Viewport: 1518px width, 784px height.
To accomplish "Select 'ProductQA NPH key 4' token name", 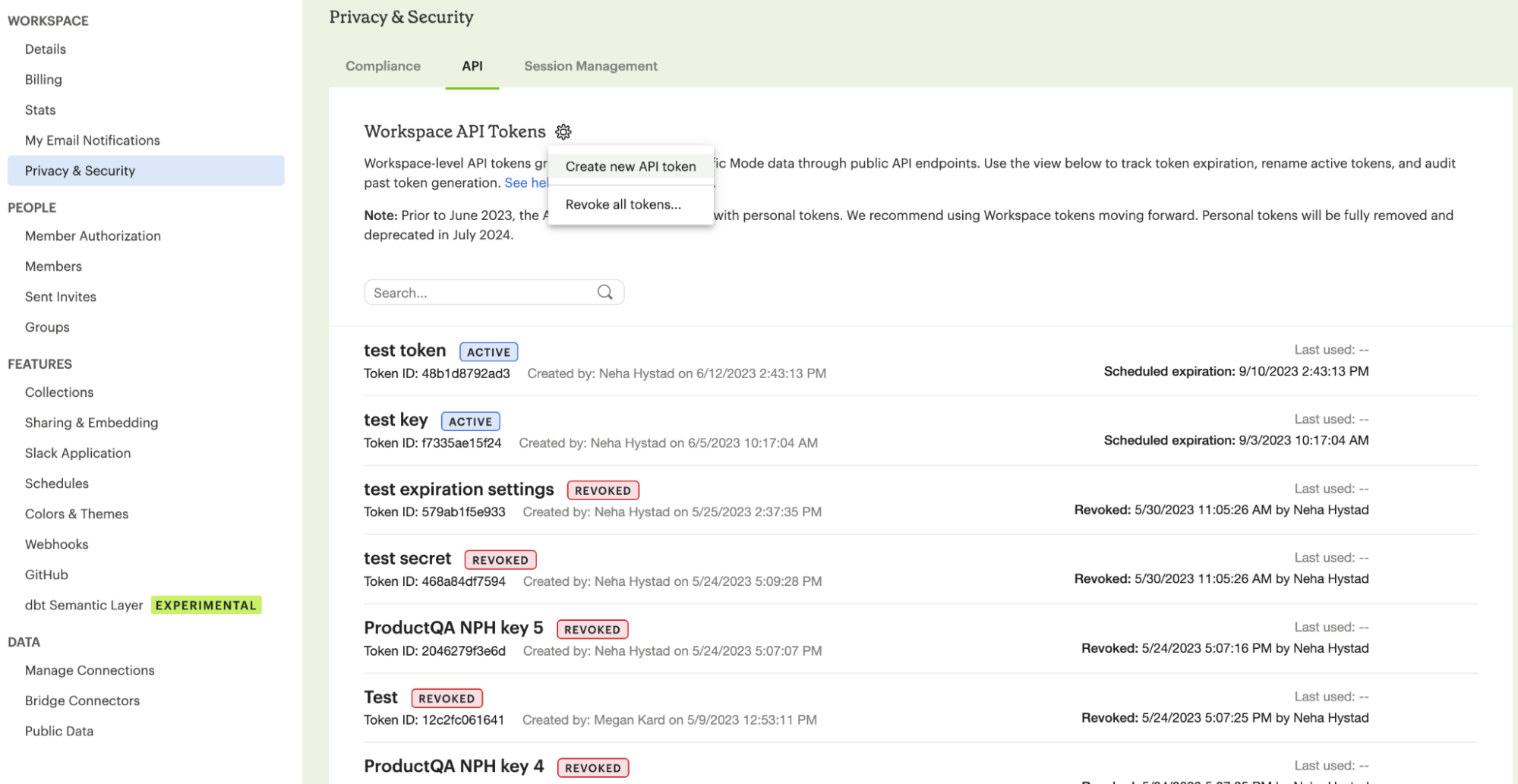I will coord(453,767).
